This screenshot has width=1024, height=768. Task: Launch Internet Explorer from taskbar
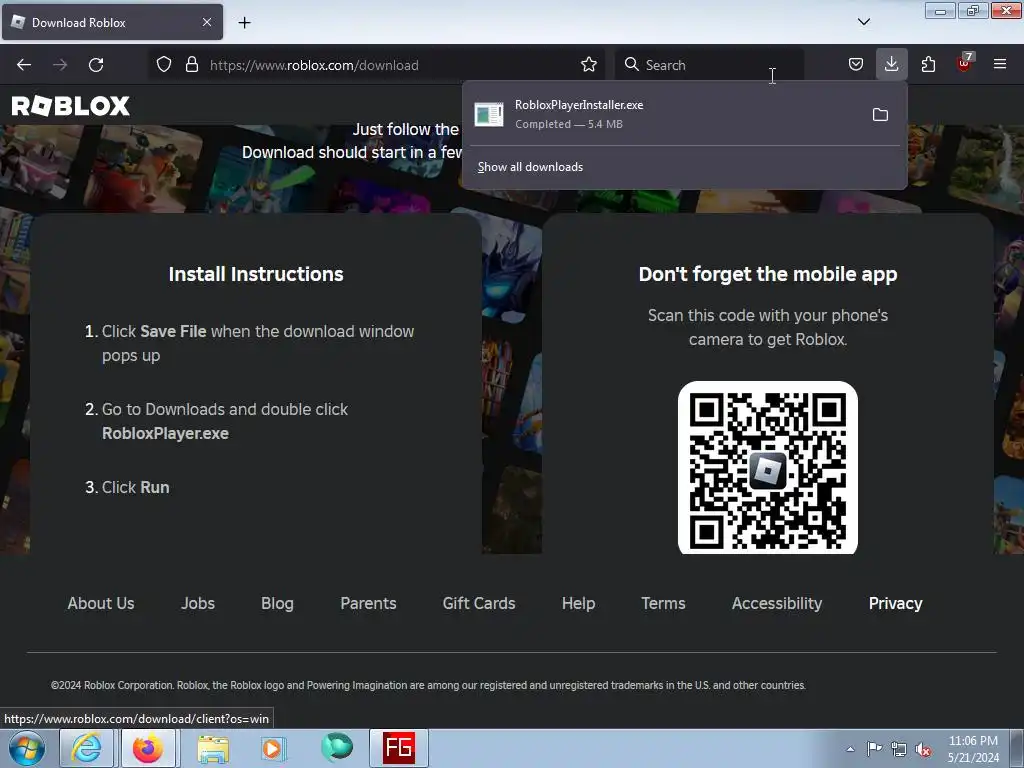tap(86, 748)
